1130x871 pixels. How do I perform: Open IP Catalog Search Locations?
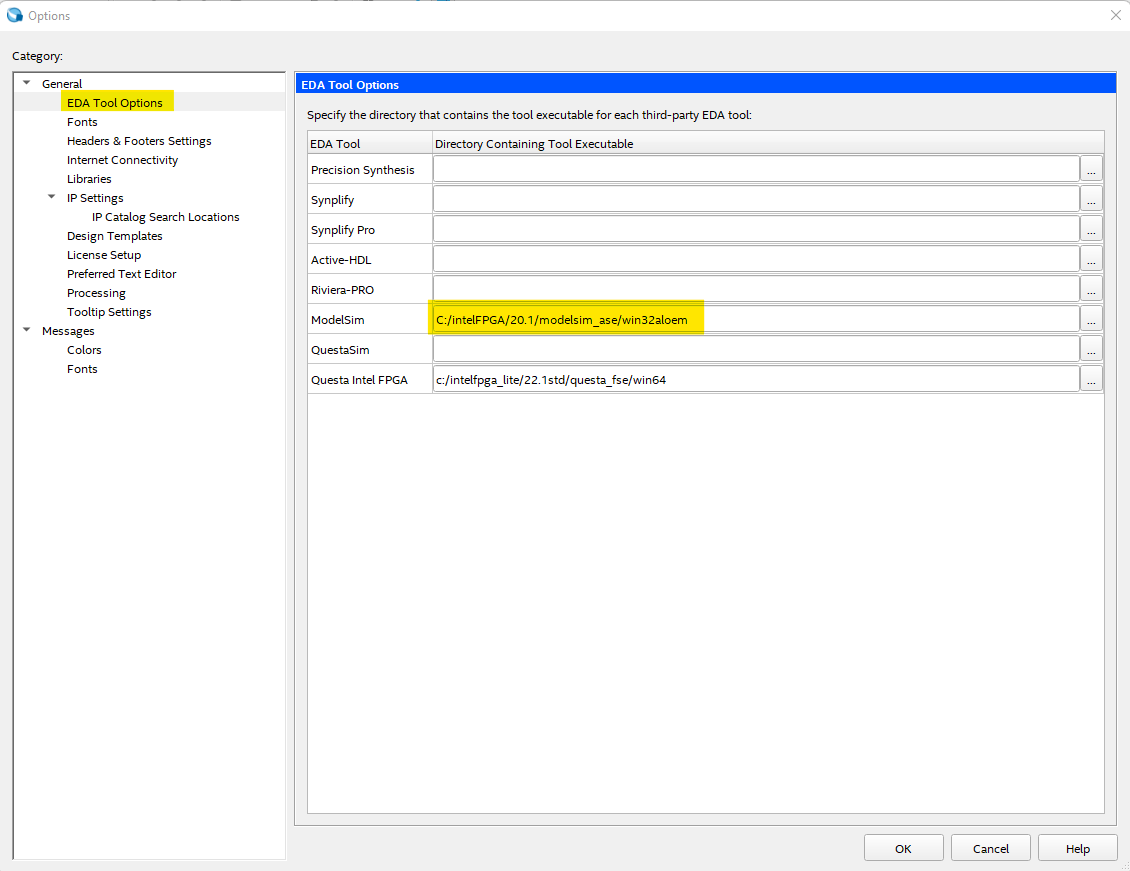[166, 217]
